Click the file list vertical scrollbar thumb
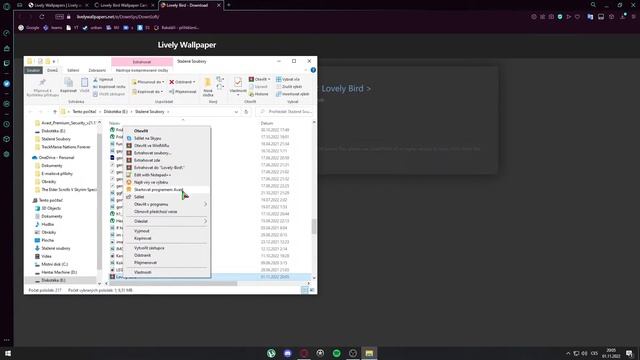This screenshot has width=640, height=360. [313, 227]
